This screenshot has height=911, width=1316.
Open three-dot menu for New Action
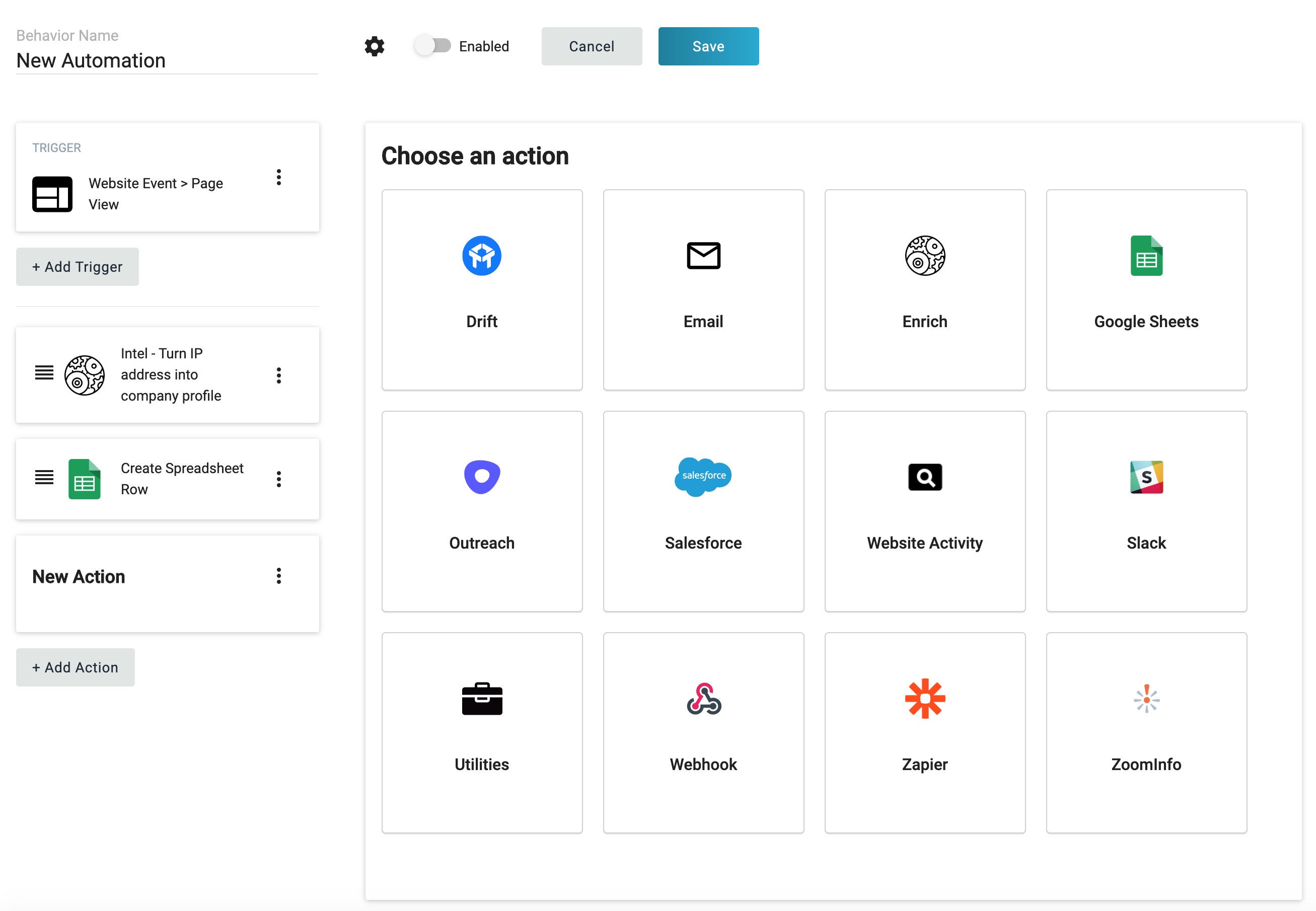pos(278,576)
